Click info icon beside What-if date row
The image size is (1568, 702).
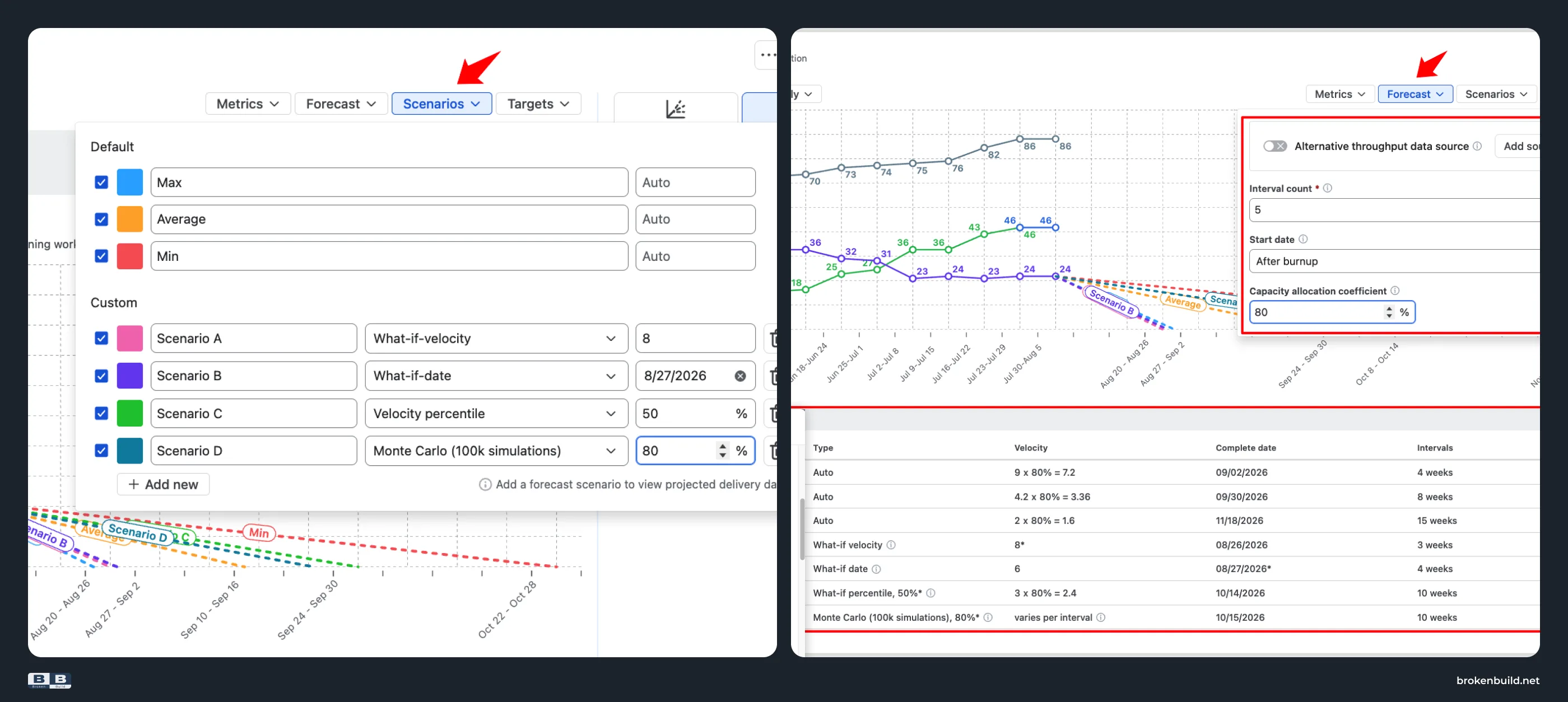click(x=877, y=569)
